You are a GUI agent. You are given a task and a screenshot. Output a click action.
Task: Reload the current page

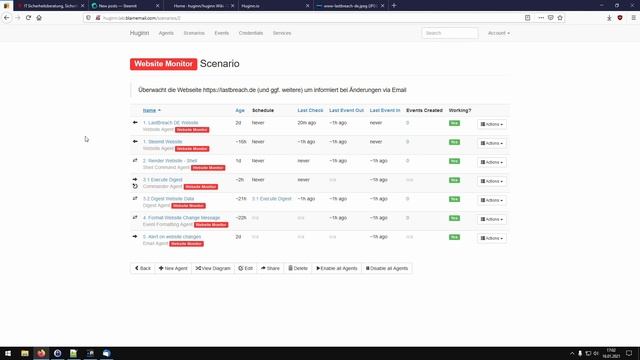tap(28, 18)
